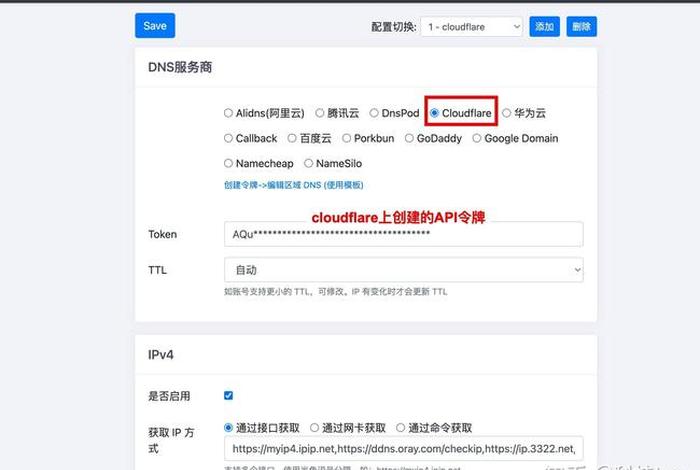Image resolution: width=700 pixels, height=470 pixels.
Task: Select the 华为云 radio option
Action: click(506, 113)
